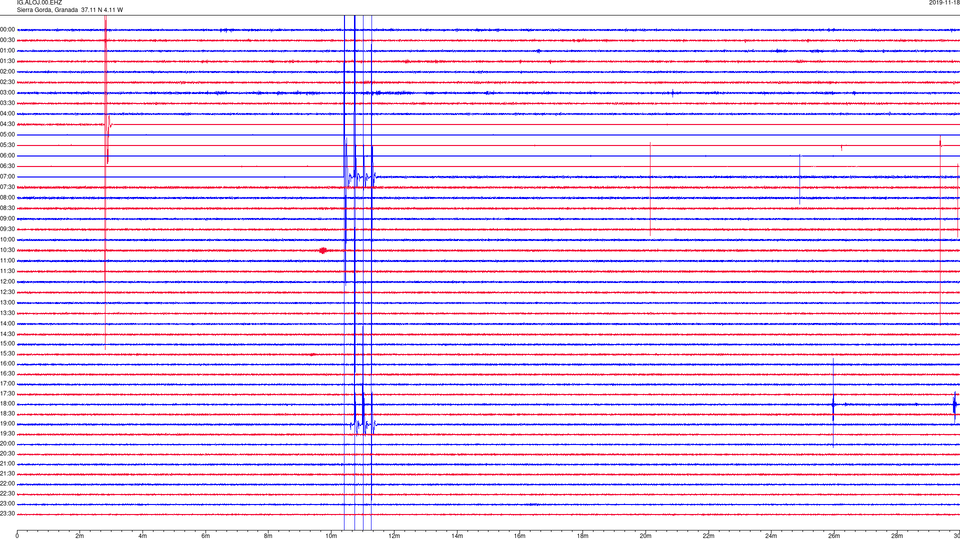Select the 17:30 time row label
This screenshot has height=540, width=960.
click(x=7, y=394)
